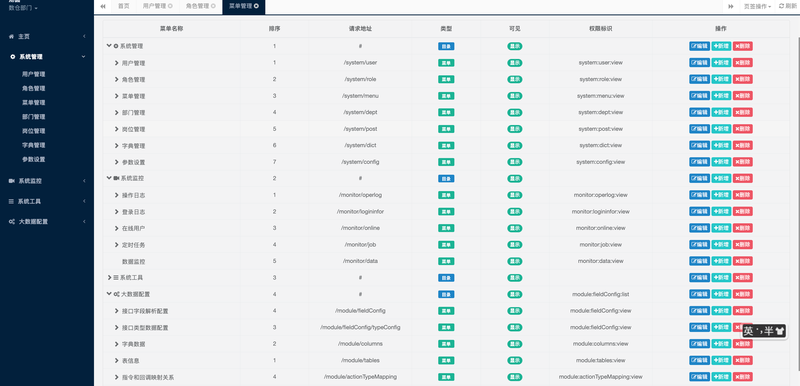This screenshot has width=800, height=386.
Task: Click the 菜单名称 column header
Action: (x=171, y=29)
